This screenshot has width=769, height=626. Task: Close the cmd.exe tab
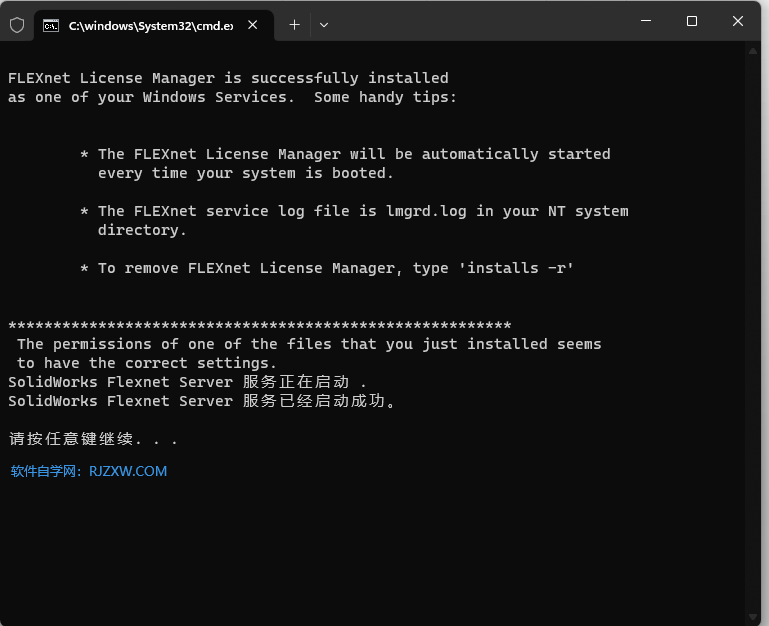[254, 25]
